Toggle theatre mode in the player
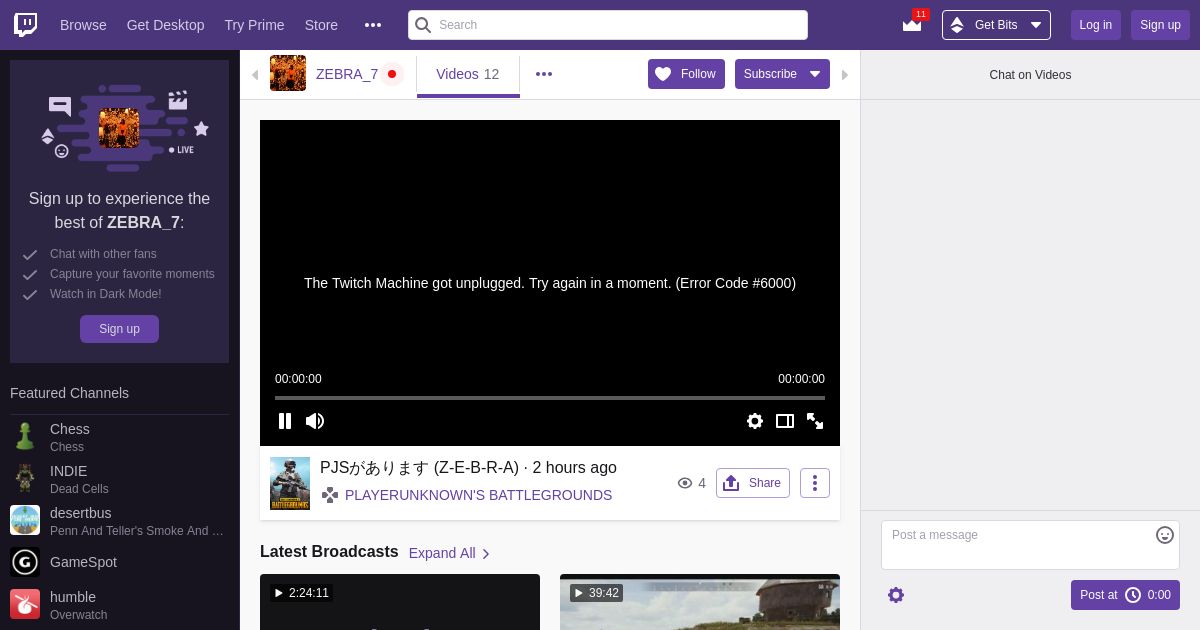The height and width of the screenshot is (630, 1200). (x=785, y=421)
